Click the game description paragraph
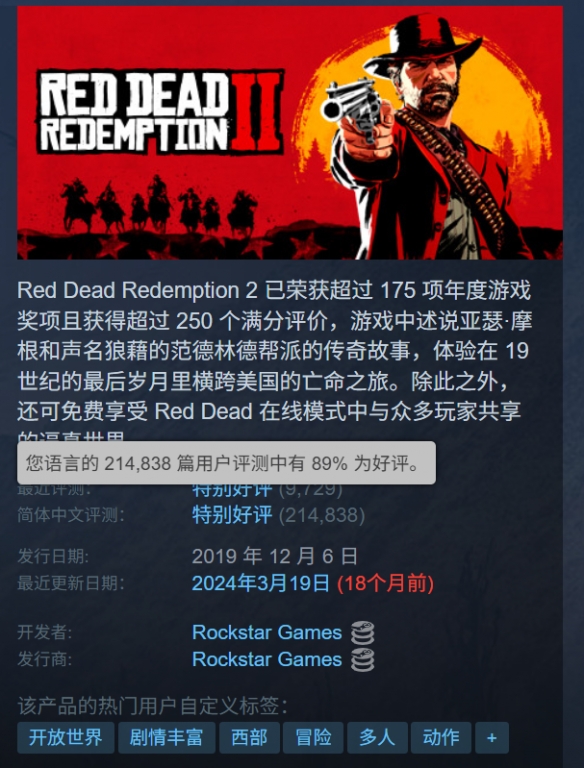This screenshot has width=584, height=768. pyautogui.click(x=275, y=360)
